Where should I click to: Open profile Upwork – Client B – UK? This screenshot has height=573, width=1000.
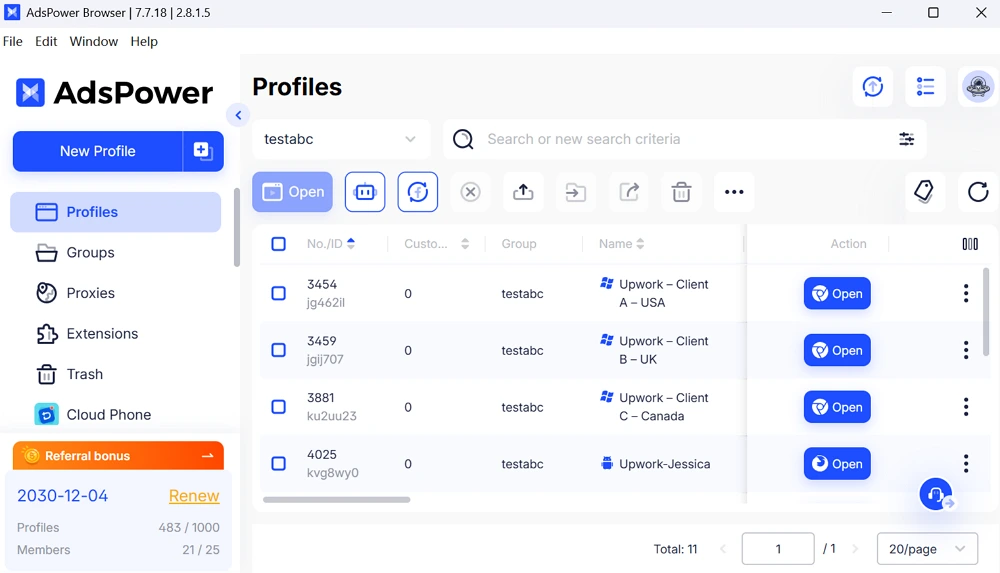point(837,350)
